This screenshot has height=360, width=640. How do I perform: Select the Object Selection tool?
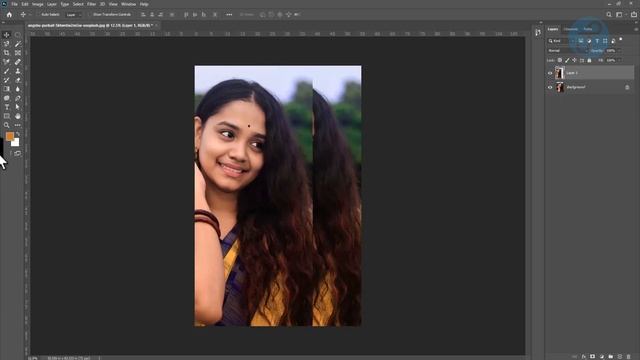click(7, 44)
